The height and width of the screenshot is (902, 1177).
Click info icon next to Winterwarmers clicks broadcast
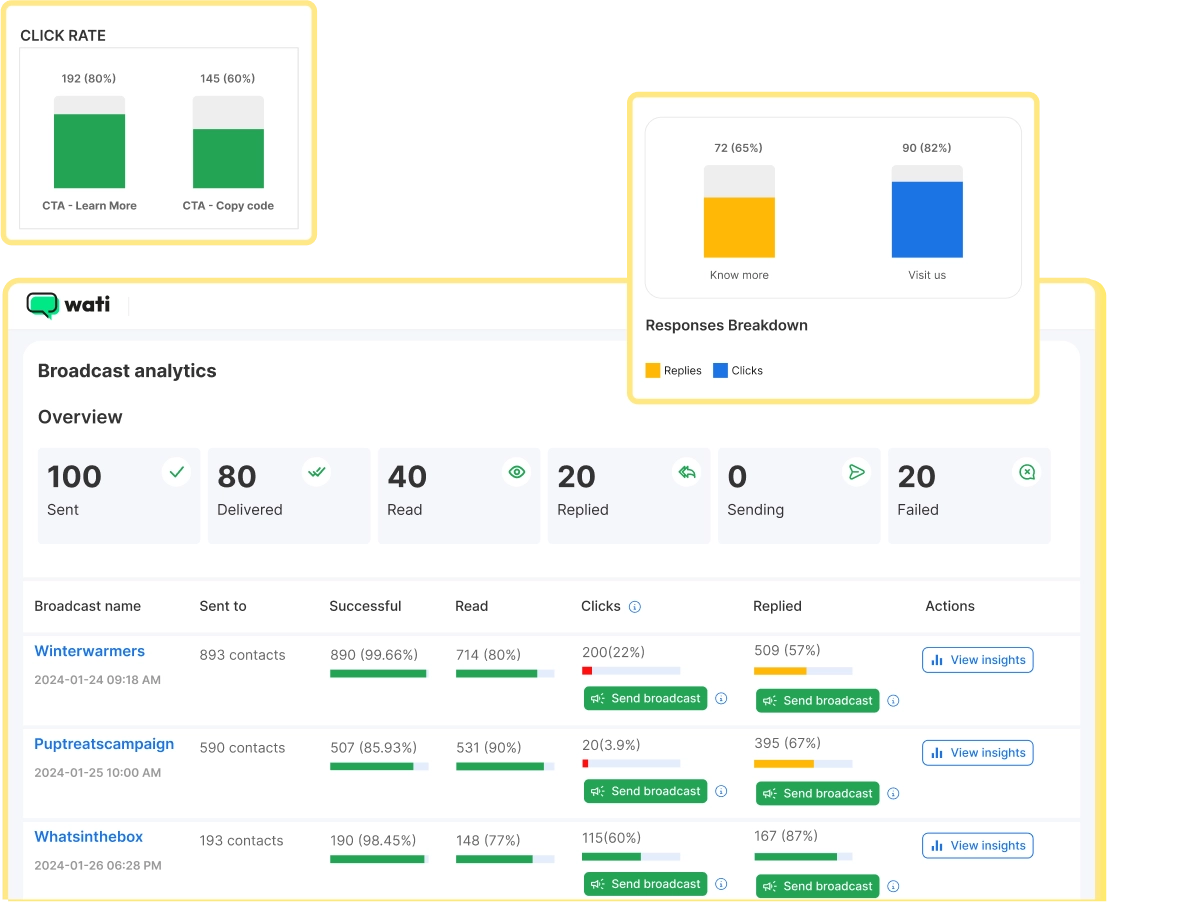click(x=721, y=699)
